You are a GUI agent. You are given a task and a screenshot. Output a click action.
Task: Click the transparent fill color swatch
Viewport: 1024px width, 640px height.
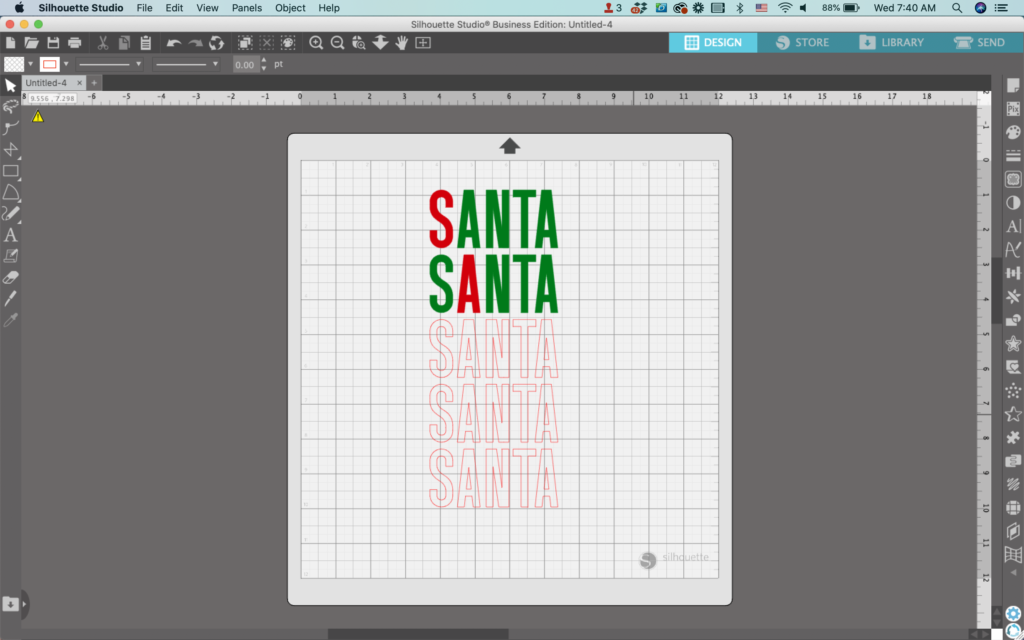14,64
